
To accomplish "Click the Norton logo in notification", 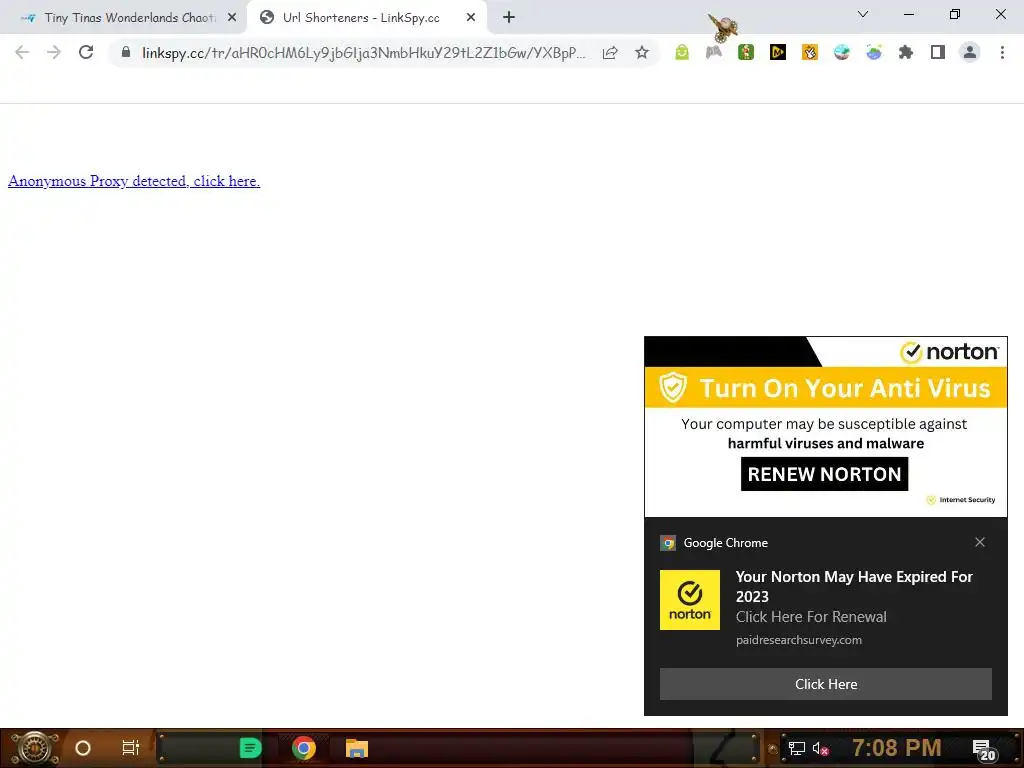I will click(x=690, y=600).
